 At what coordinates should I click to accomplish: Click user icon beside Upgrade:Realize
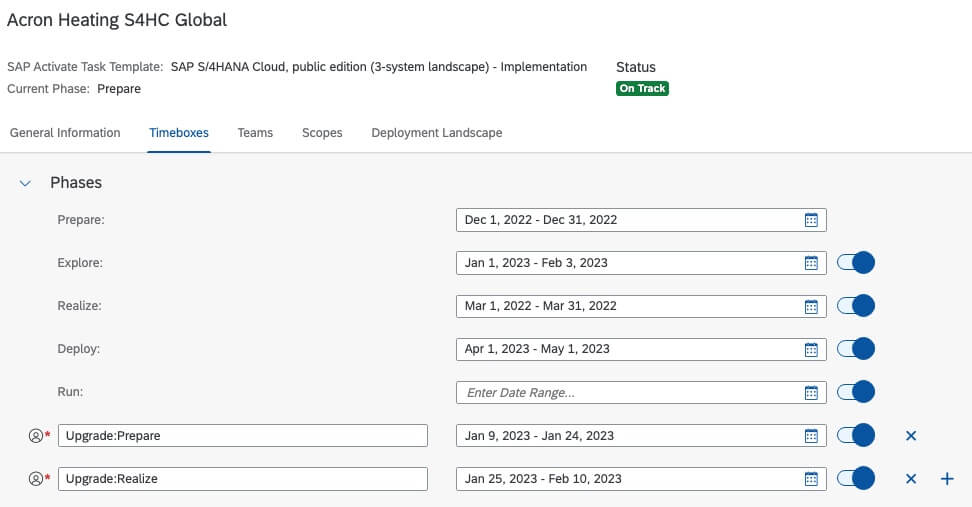coord(36,478)
